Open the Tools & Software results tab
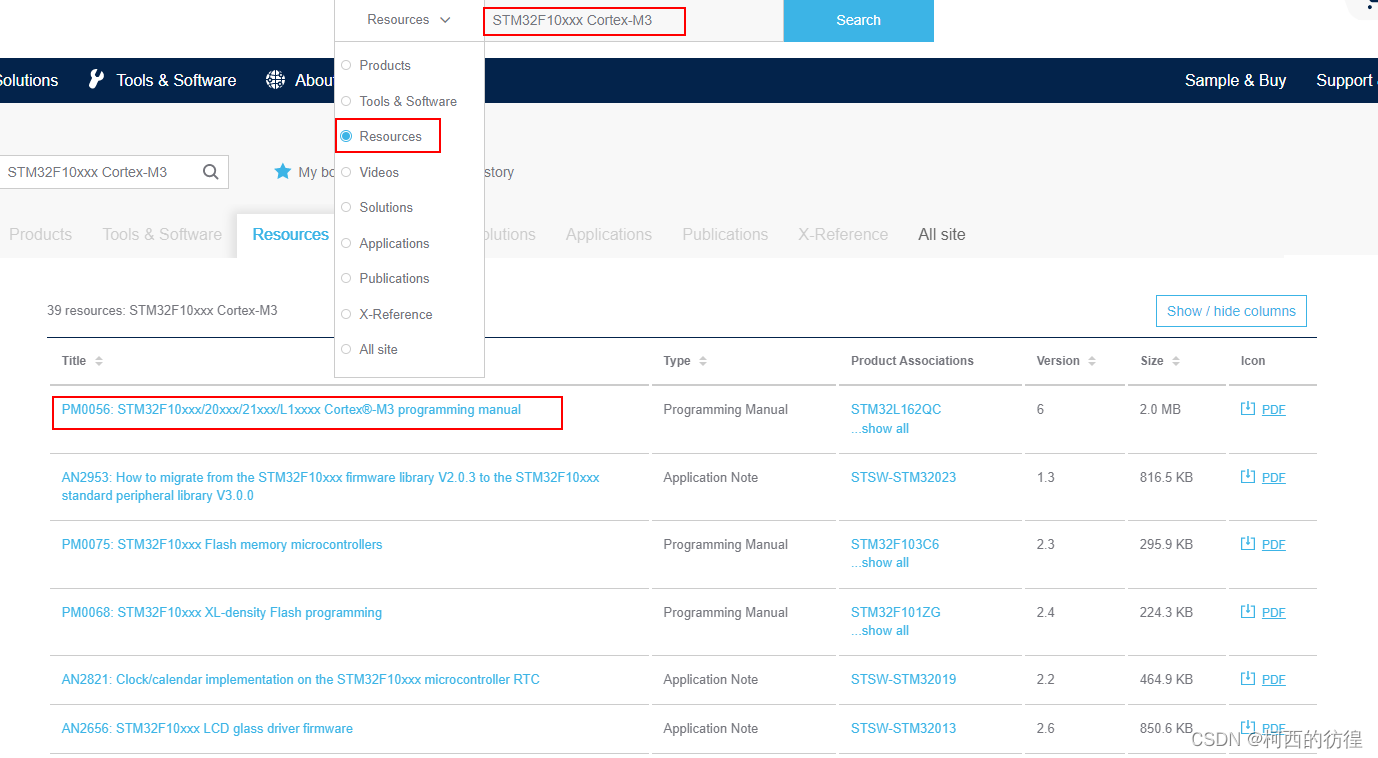 162,234
